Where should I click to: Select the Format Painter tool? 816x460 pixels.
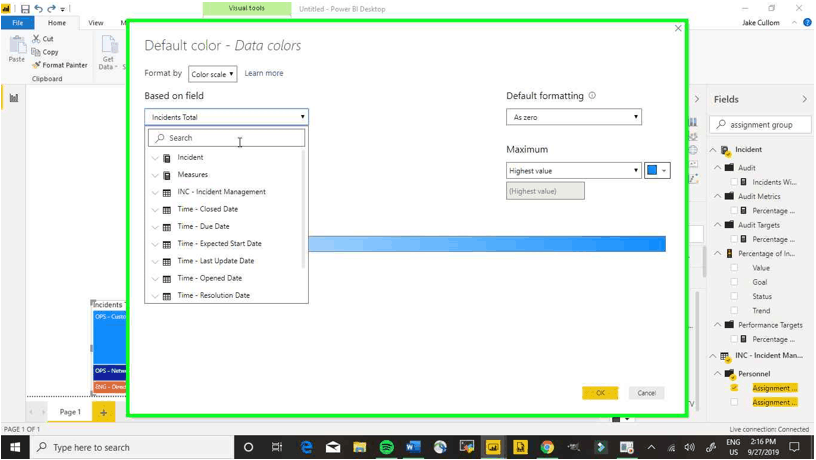click(60, 65)
